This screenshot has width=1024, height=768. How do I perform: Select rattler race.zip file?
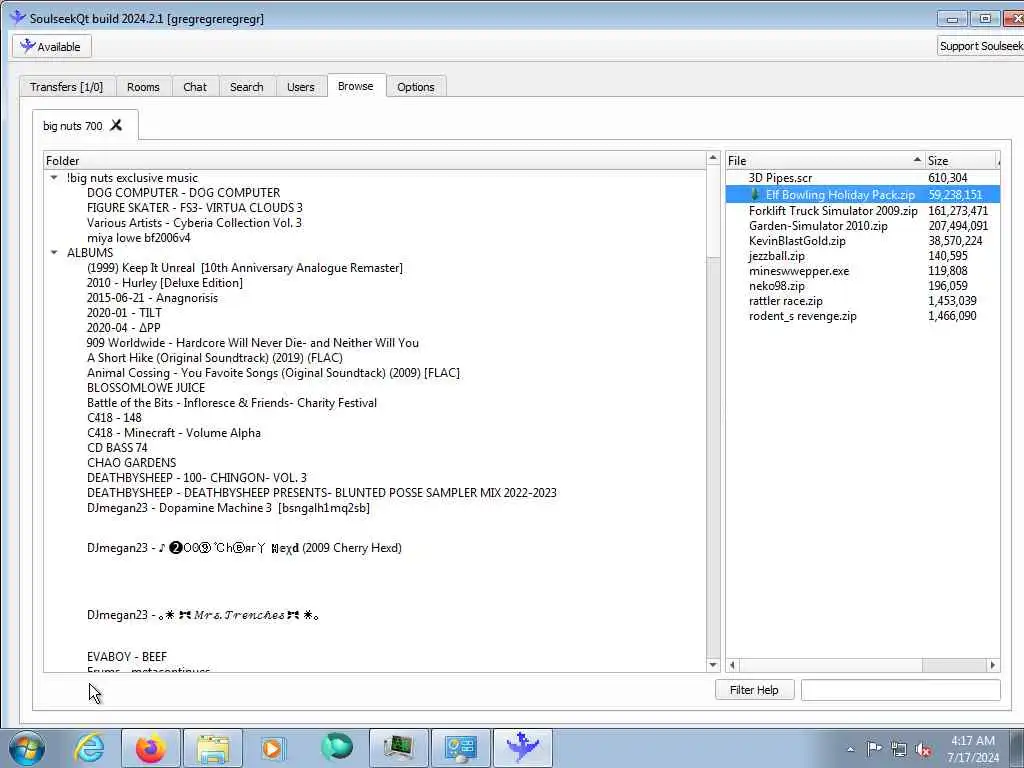[x=786, y=301]
